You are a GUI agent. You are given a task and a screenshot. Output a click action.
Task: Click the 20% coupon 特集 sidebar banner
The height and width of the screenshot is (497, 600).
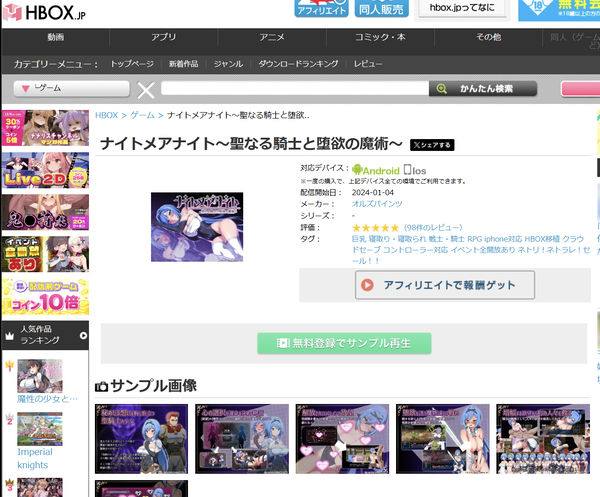pyautogui.click(x=45, y=212)
